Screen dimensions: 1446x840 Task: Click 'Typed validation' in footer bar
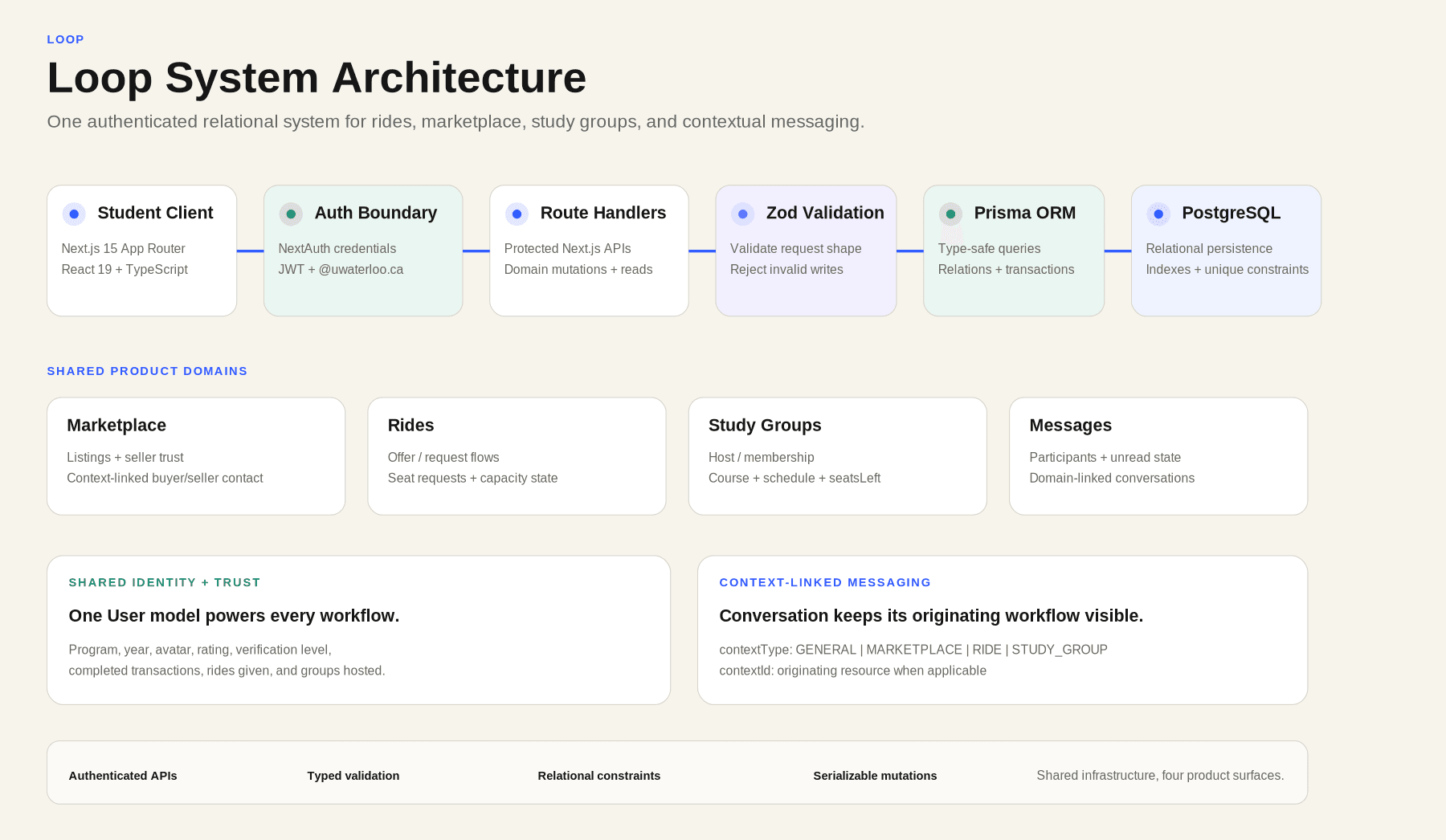(x=353, y=776)
